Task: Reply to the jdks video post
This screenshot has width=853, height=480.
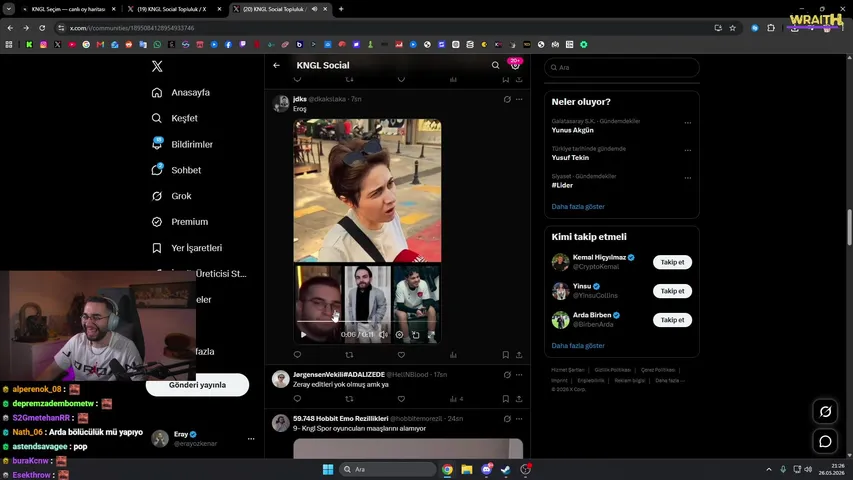Action: click(297, 355)
